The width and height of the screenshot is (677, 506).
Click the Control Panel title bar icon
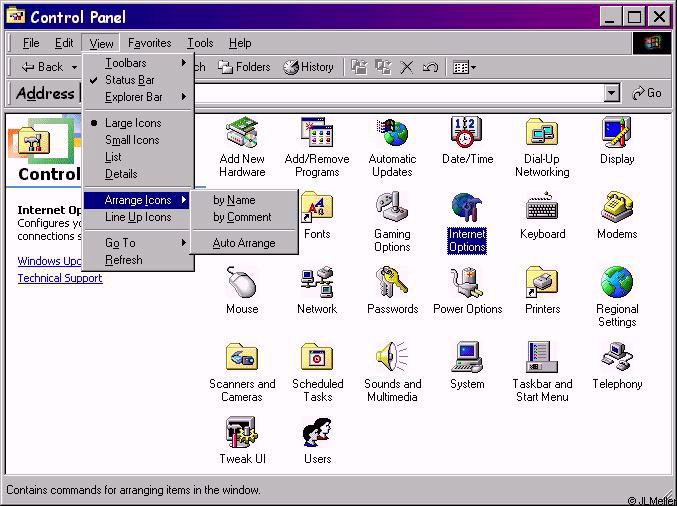click(x=16, y=16)
